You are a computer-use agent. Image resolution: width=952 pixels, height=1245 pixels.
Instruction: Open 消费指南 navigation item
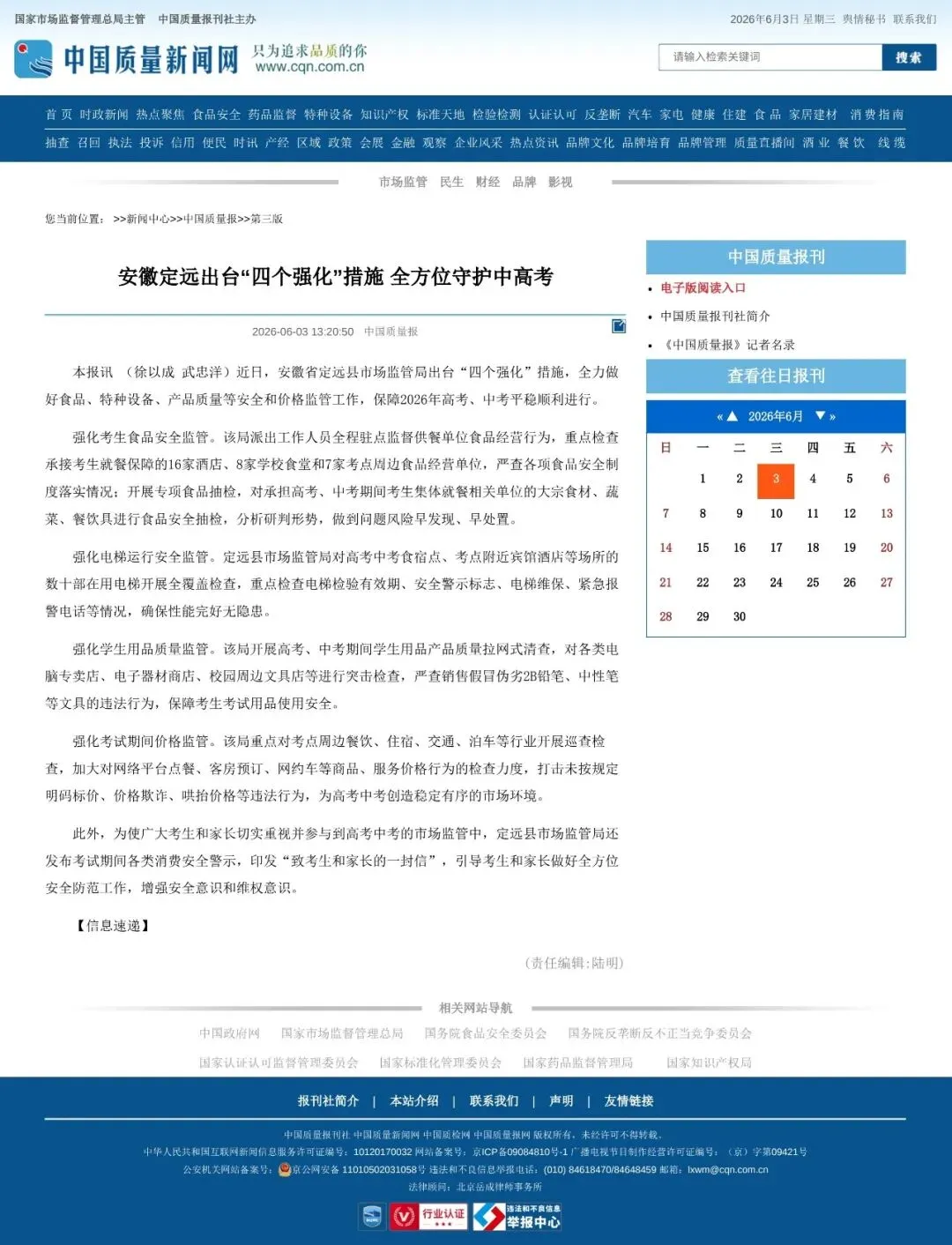coord(877,115)
